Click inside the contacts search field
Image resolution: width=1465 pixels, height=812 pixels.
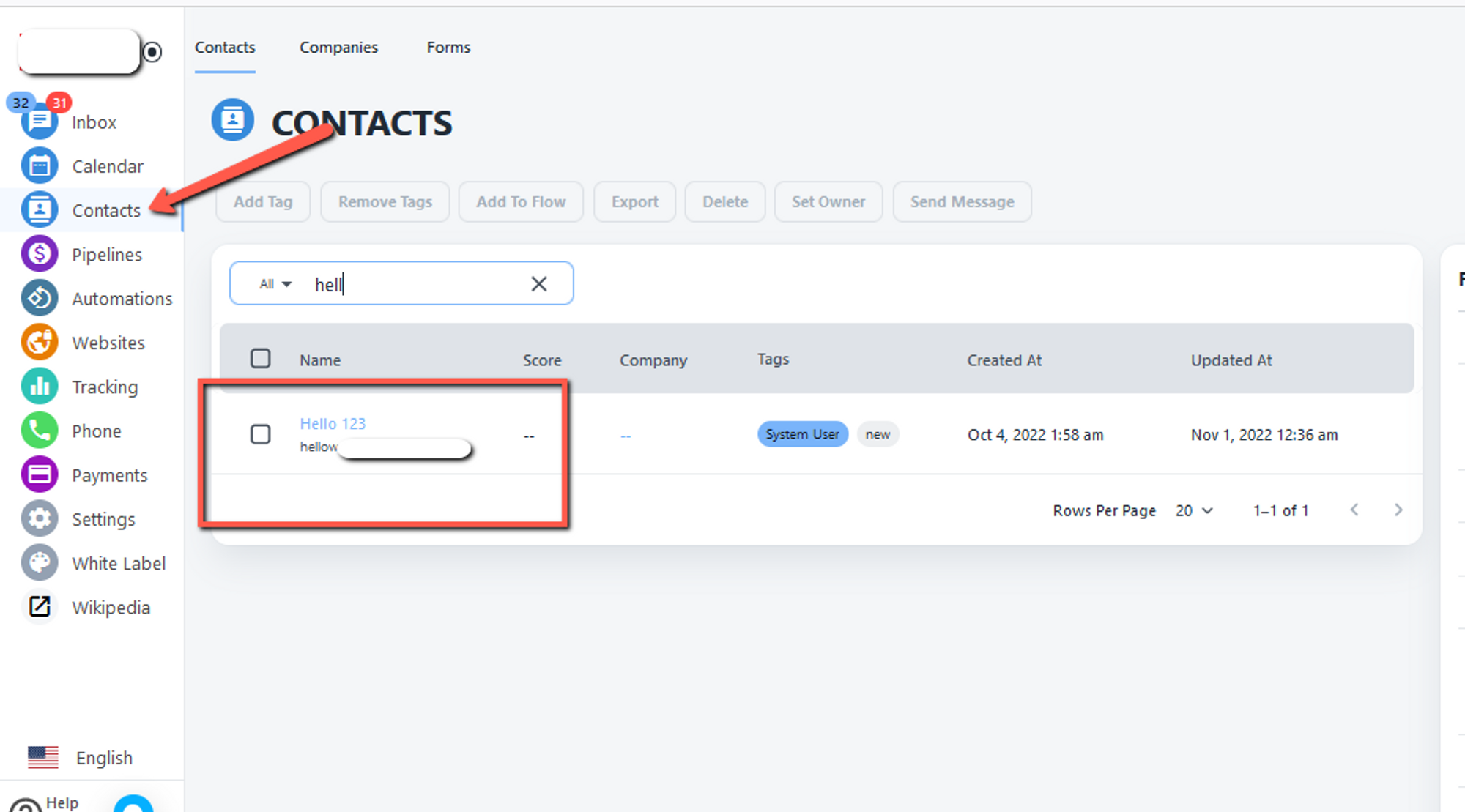425,284
